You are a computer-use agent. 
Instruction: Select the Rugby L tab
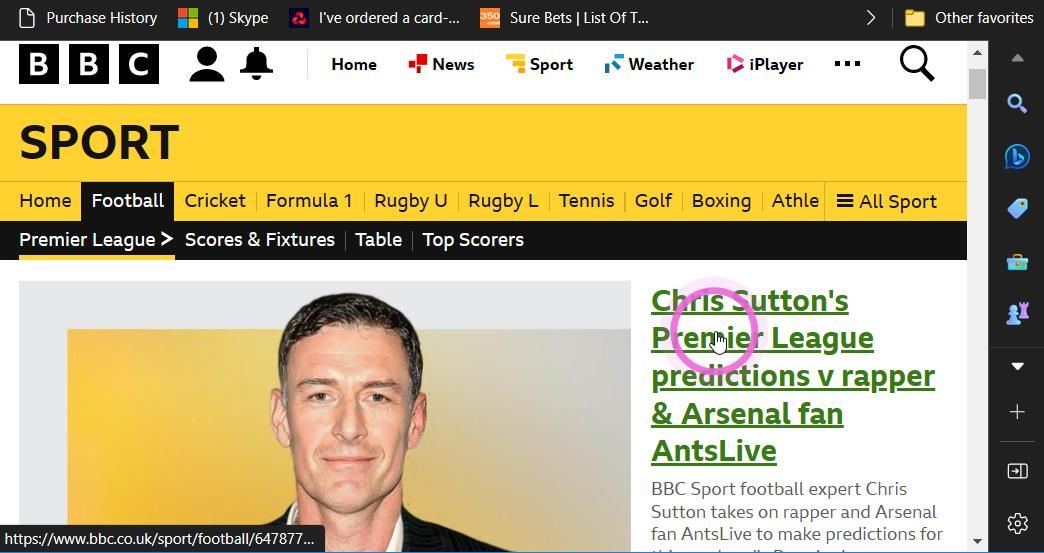(503, 201)
